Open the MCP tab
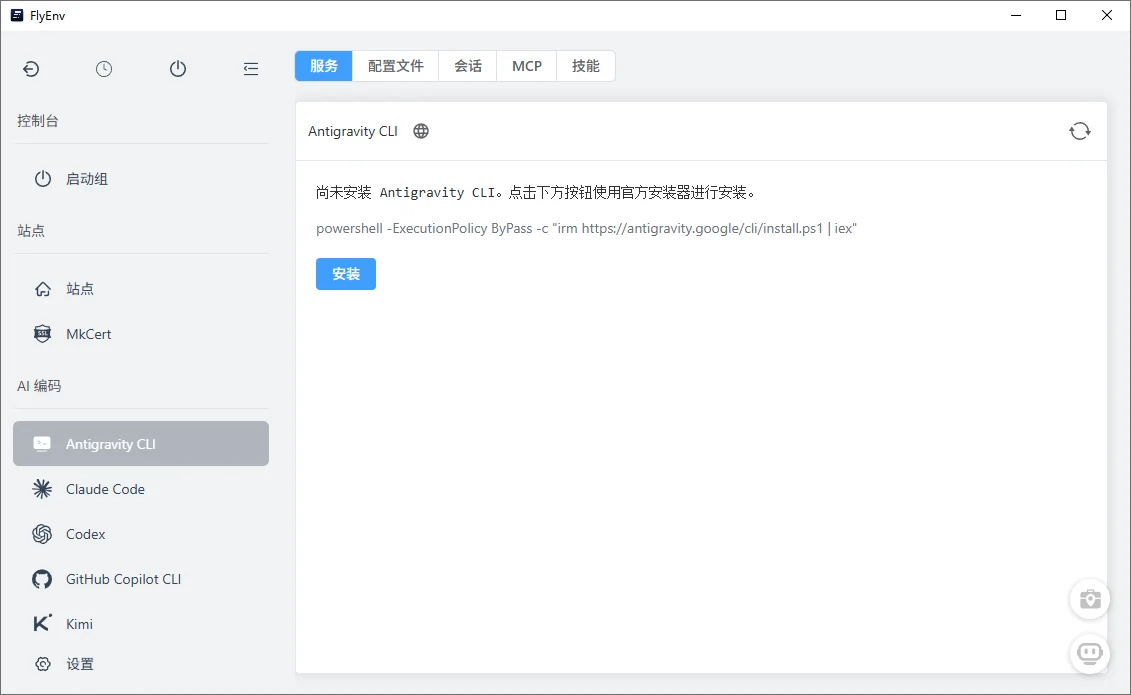1131x695 pixels. [x=527, y=66]
